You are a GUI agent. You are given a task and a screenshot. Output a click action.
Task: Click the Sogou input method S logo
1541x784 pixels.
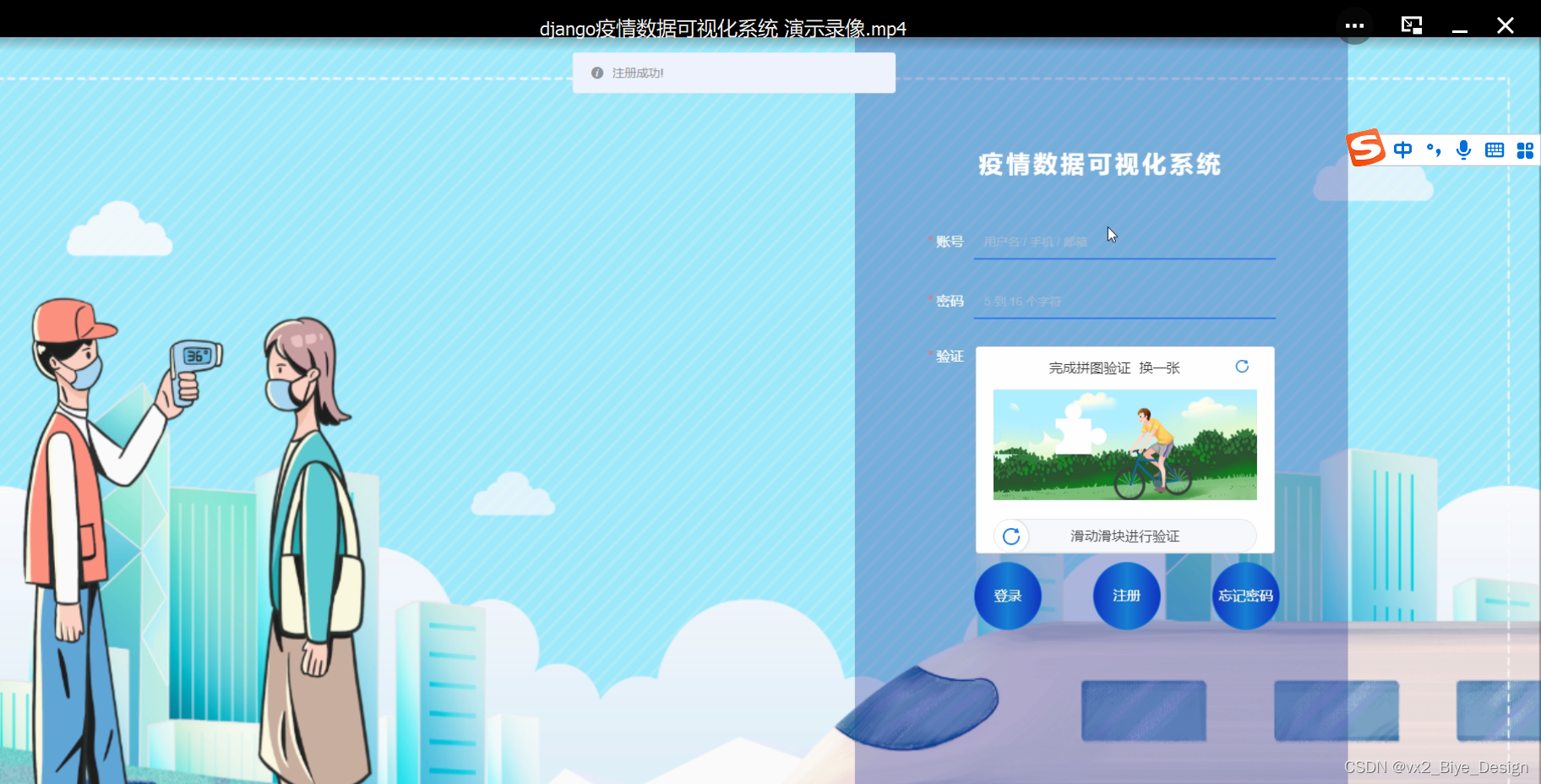coord(1366,149)
